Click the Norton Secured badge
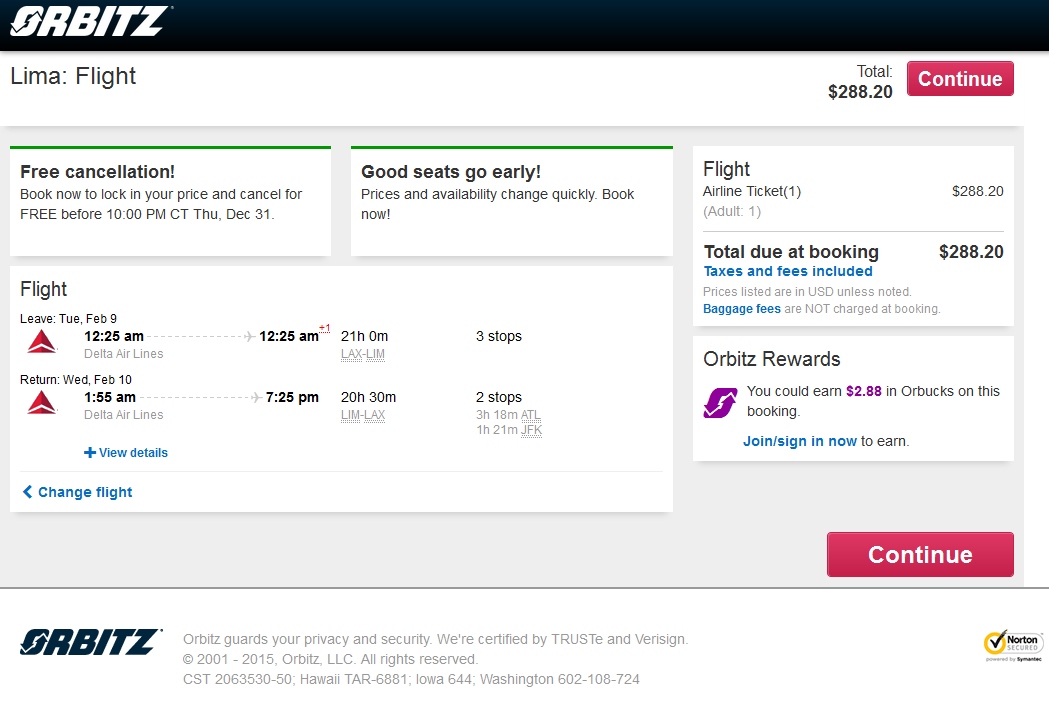Viewport: 1049px width, 722px height. click(1013, 646)
